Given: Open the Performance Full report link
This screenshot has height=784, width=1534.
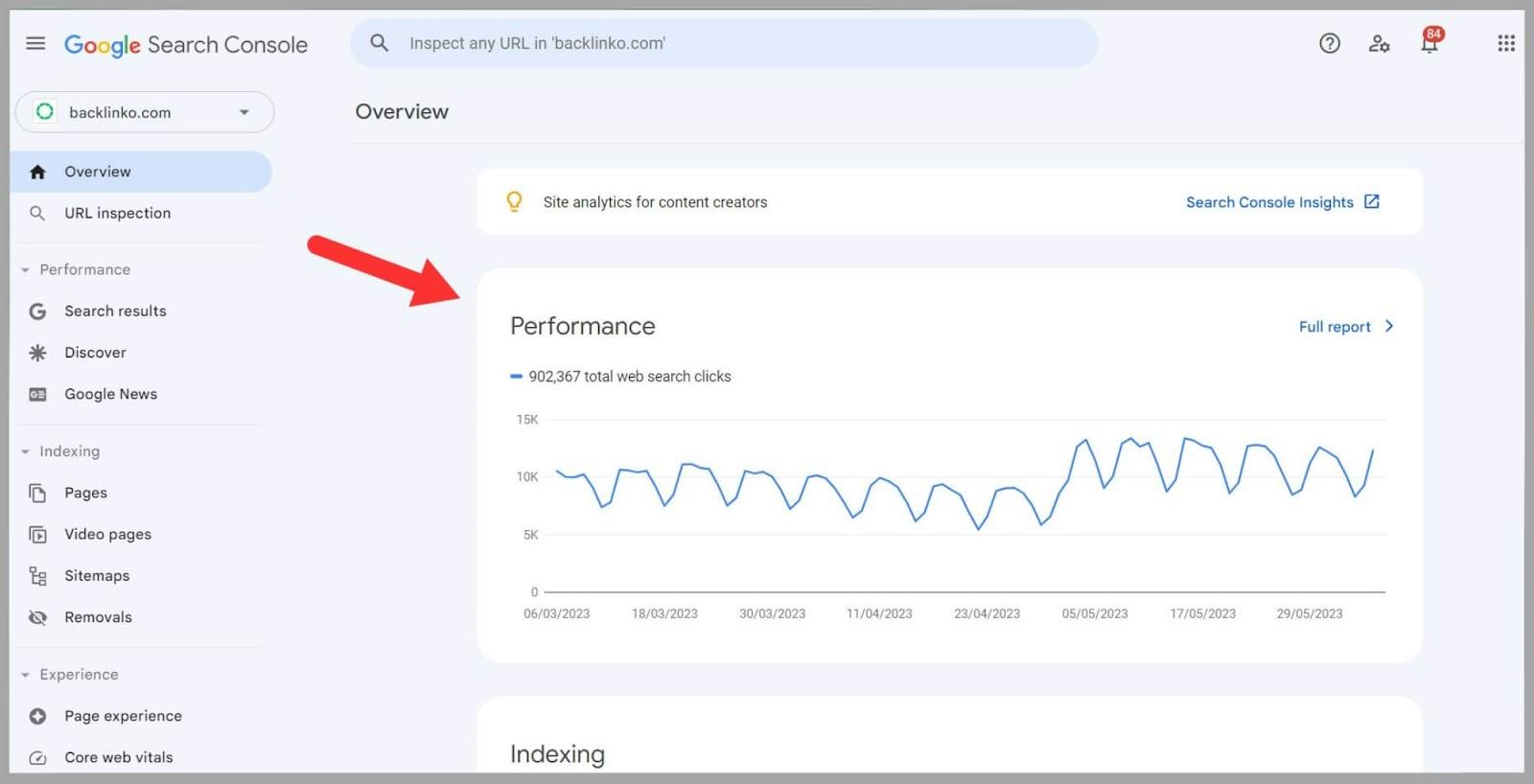Looking at the screenshot, I should pos(1344,327).
